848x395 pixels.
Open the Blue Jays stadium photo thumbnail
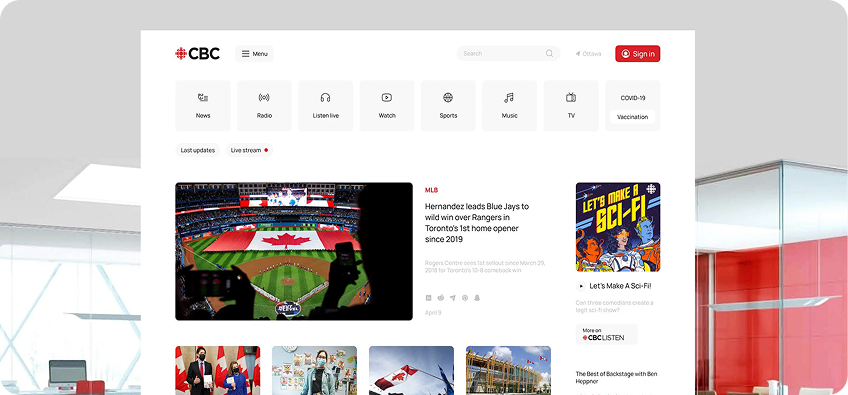tap(294, 251)
